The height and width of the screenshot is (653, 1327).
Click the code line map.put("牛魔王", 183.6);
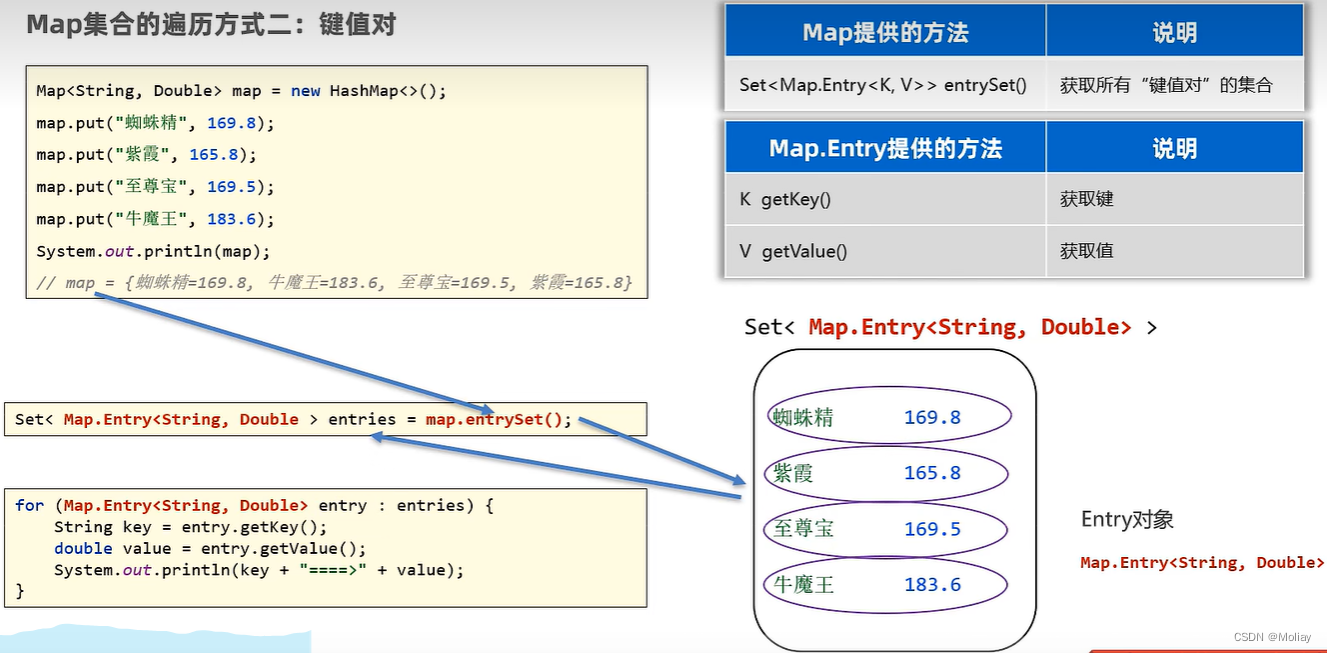point(155,219)
